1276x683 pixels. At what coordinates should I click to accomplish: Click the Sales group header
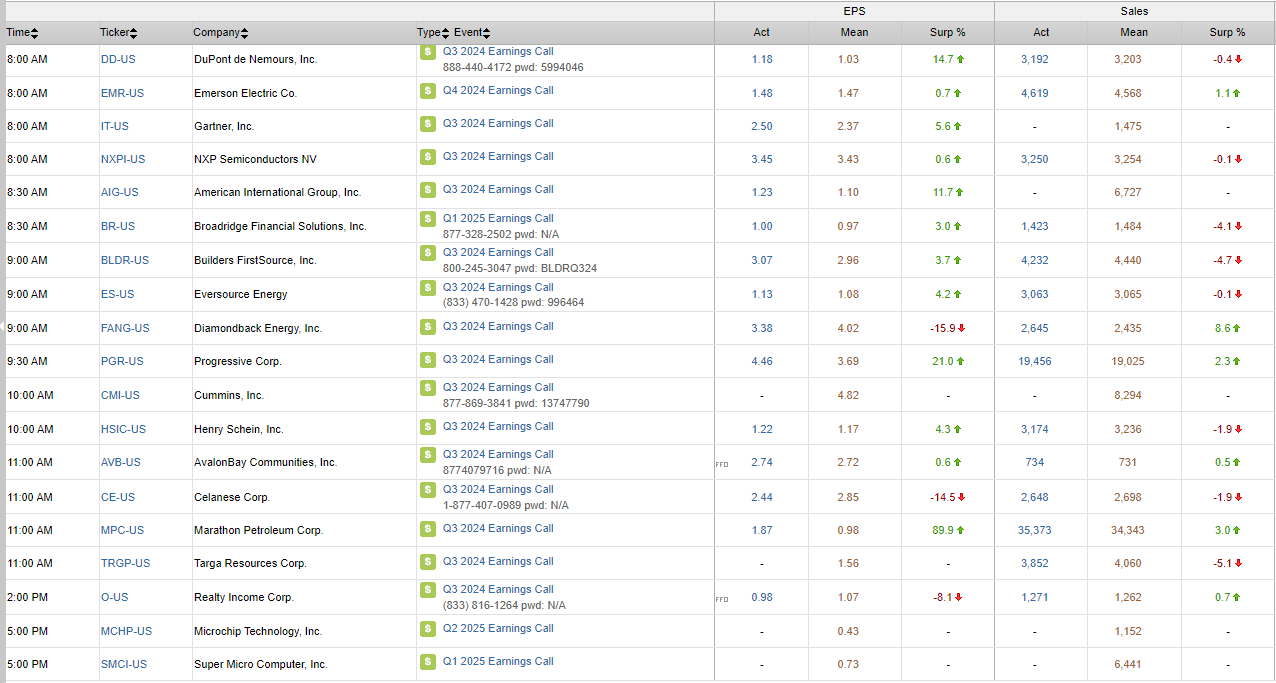(x=1135, y=11)
